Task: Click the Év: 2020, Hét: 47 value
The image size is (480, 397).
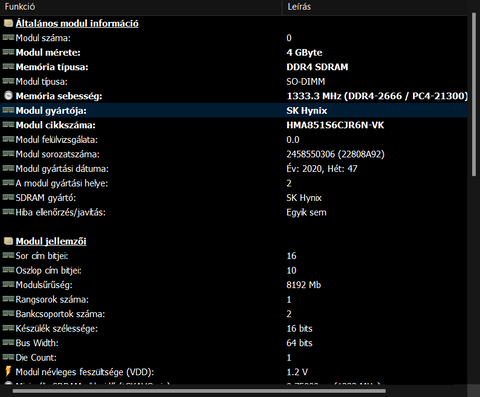Action: (x=322, y=169)
